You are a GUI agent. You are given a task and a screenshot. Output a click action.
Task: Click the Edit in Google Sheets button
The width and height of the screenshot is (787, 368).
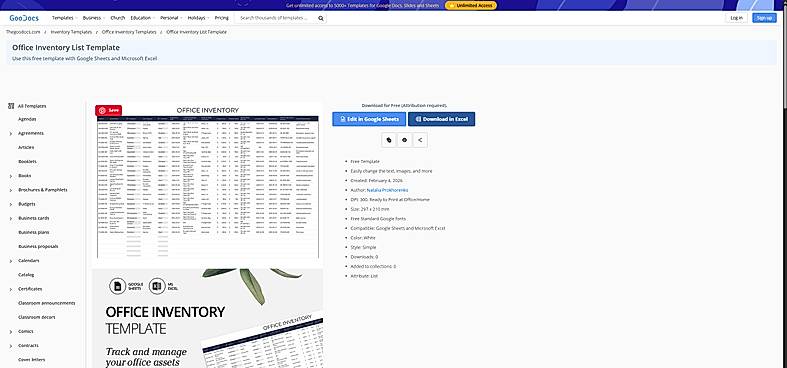(369, 119)
